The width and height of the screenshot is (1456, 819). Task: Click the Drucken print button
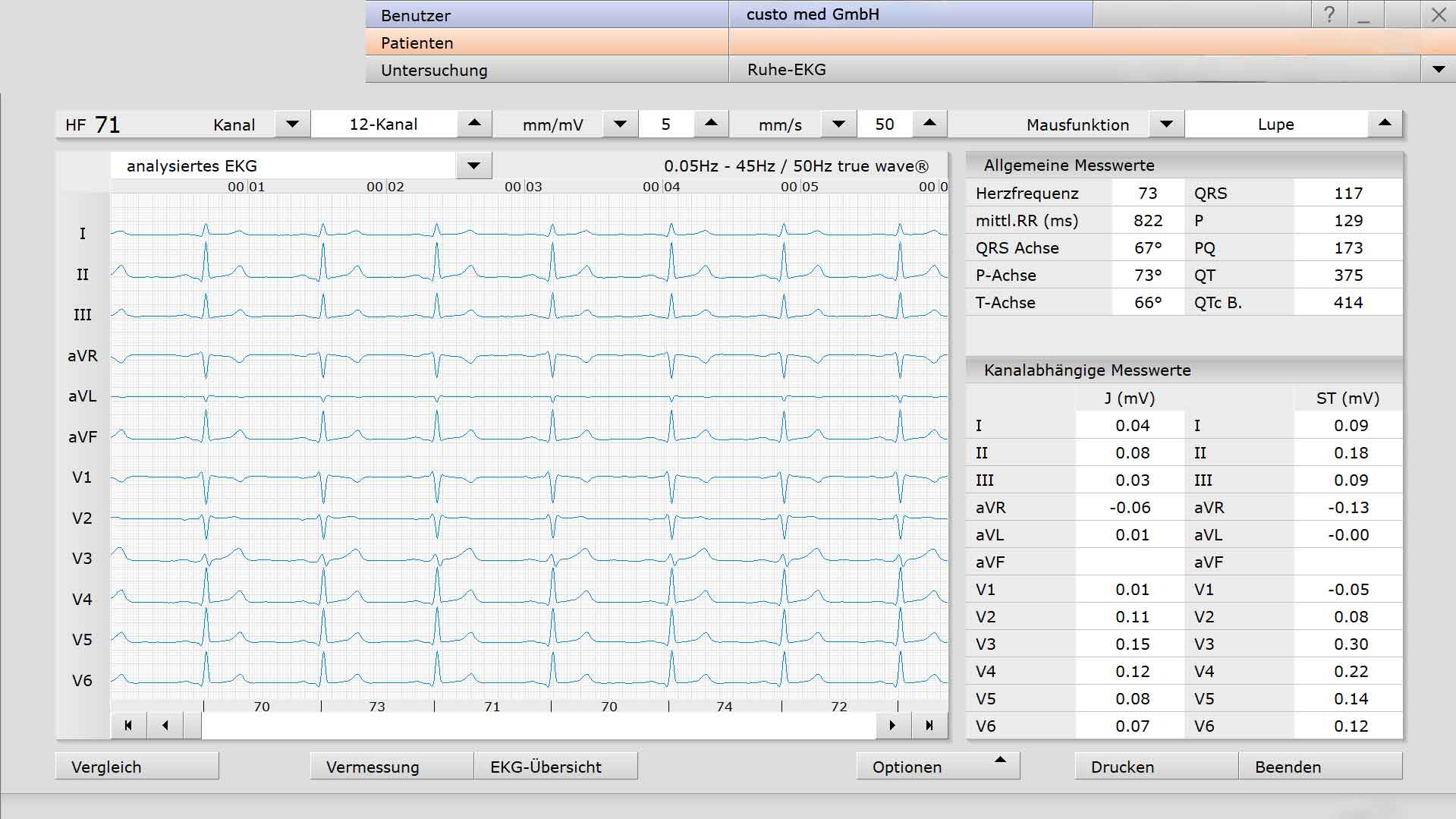tap(1156, 766)
